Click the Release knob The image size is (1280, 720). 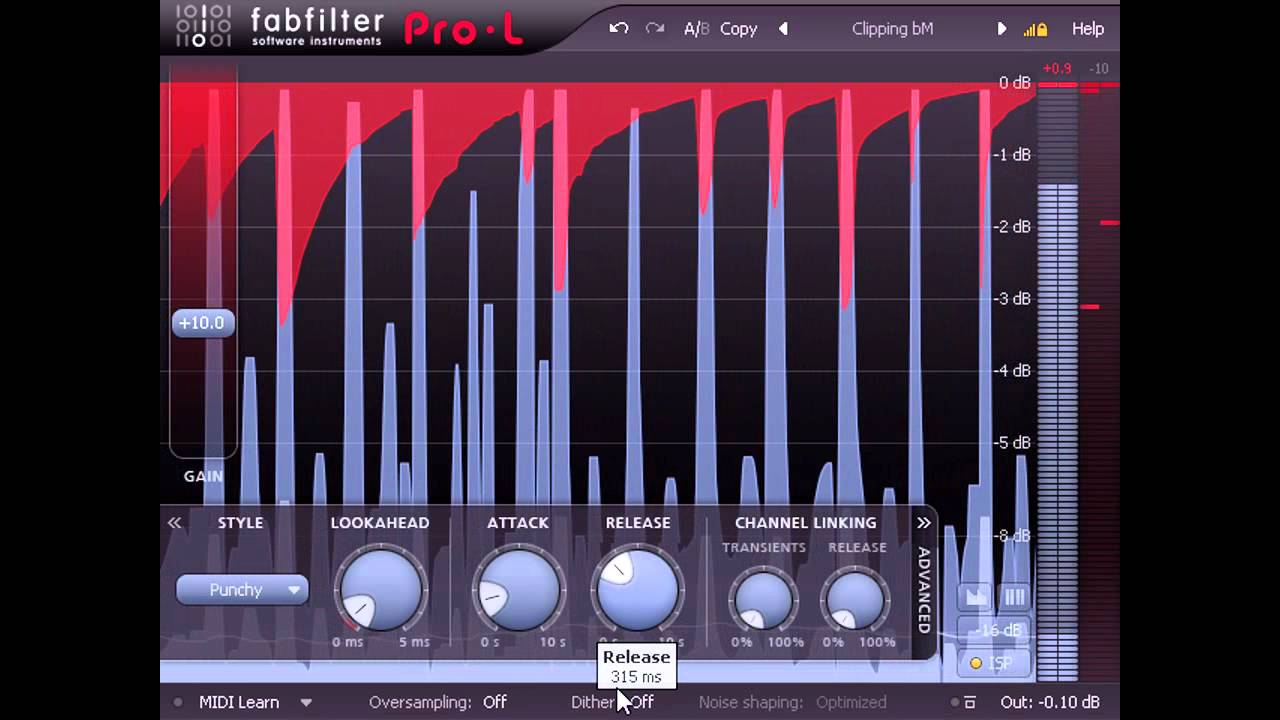(637, 590)
